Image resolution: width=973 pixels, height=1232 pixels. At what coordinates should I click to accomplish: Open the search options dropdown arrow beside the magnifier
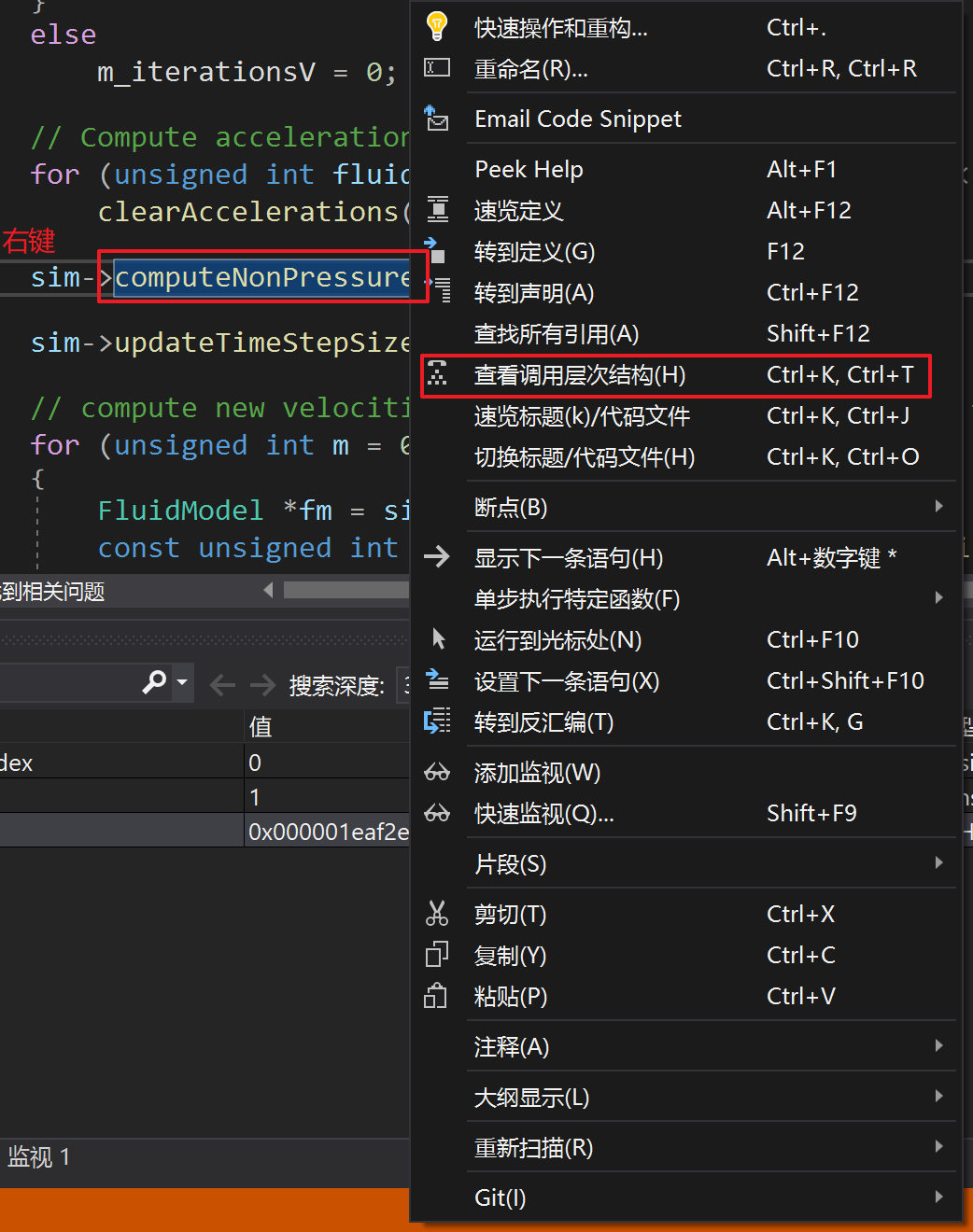[182, 683]
